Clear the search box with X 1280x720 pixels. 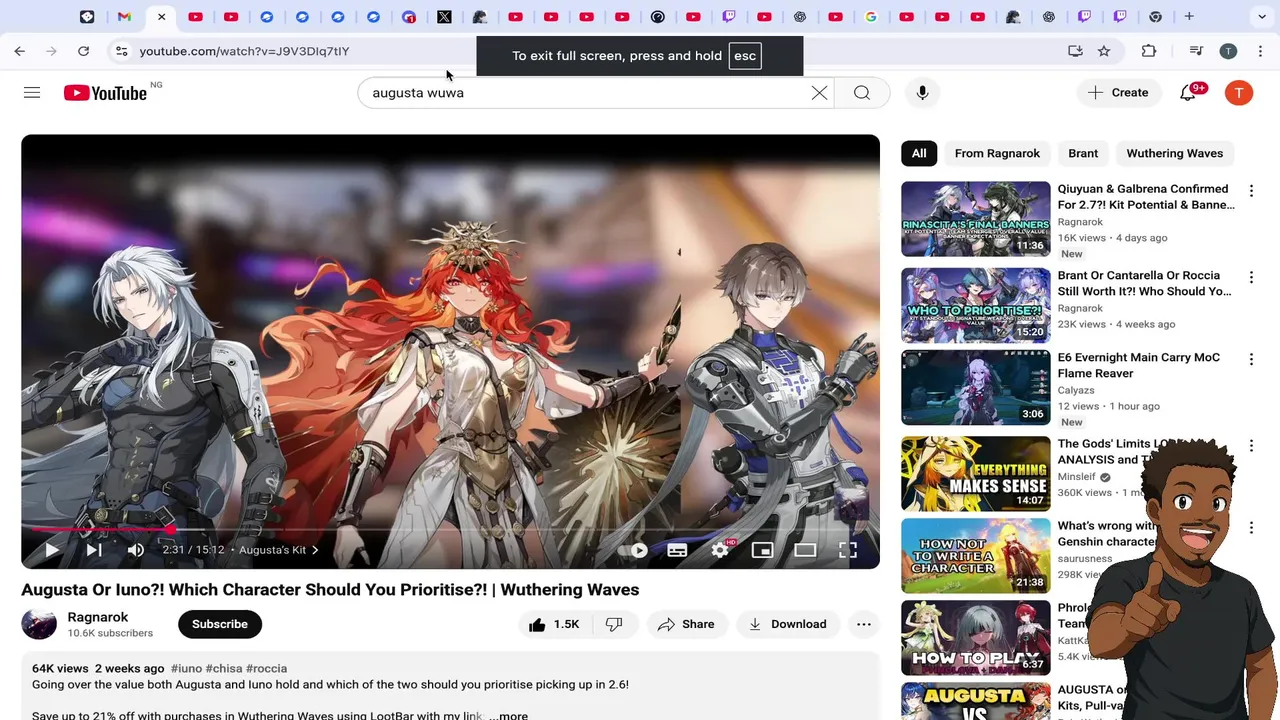819,93
